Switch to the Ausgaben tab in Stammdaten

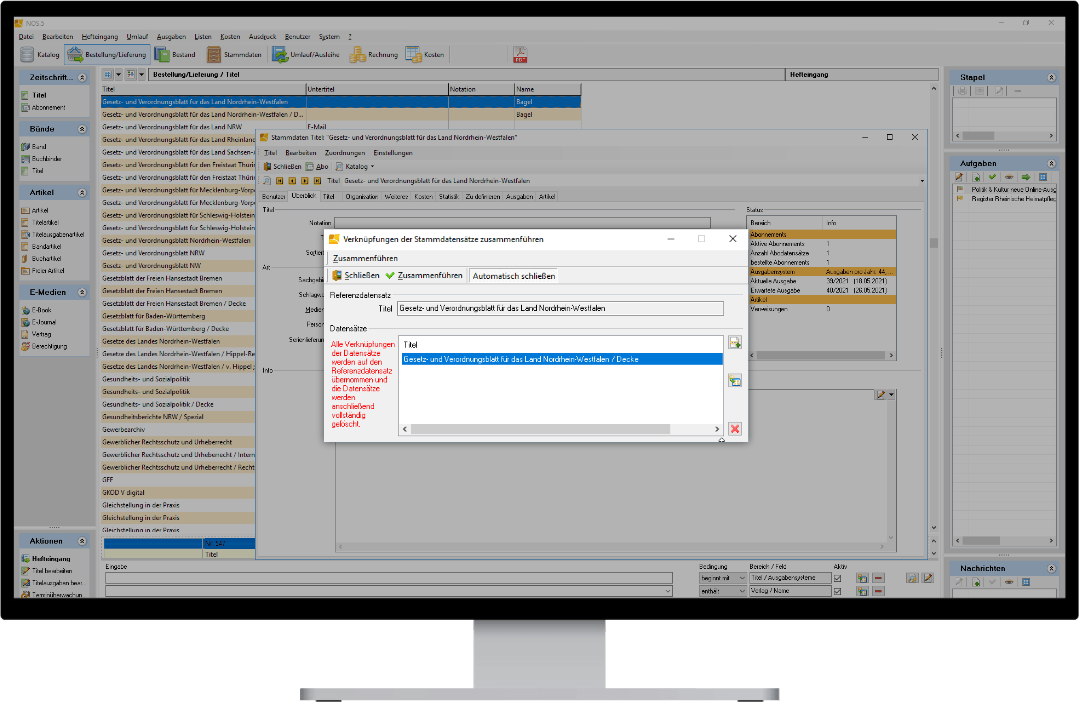(x=520, y=197)
